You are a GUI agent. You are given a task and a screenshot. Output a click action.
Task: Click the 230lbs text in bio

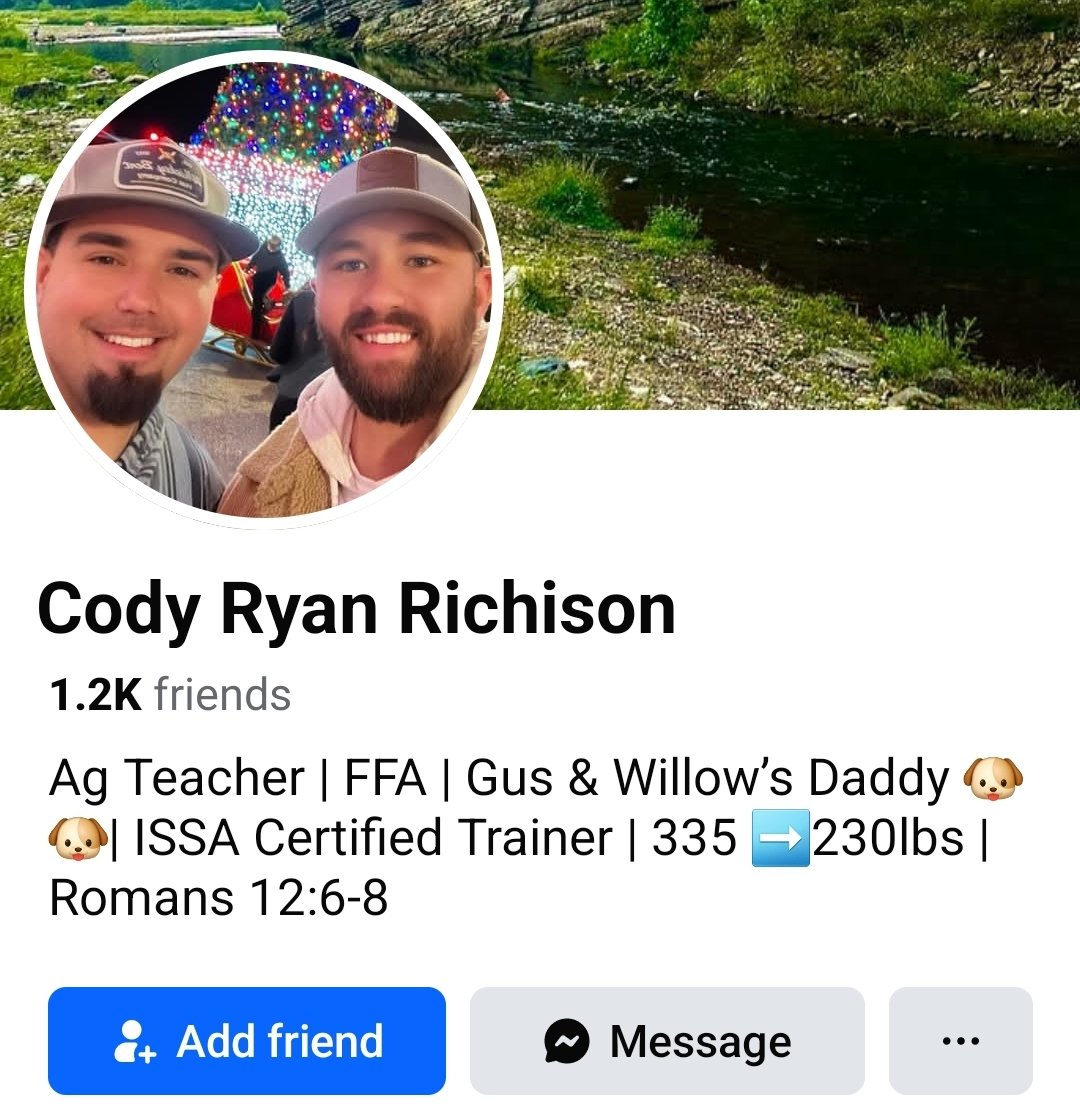[x=888, y=838]
